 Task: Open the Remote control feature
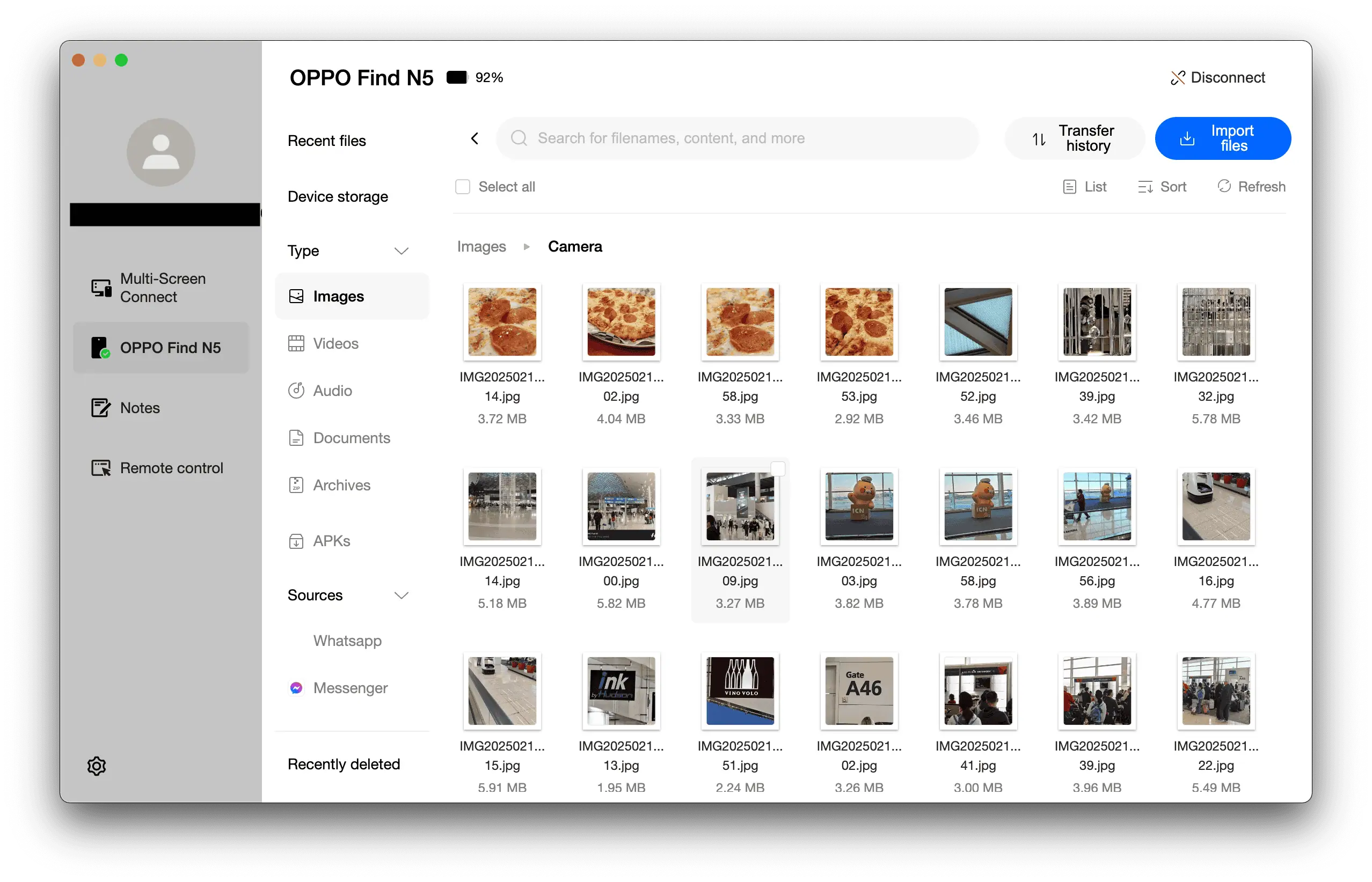click(x=171, y=468)
